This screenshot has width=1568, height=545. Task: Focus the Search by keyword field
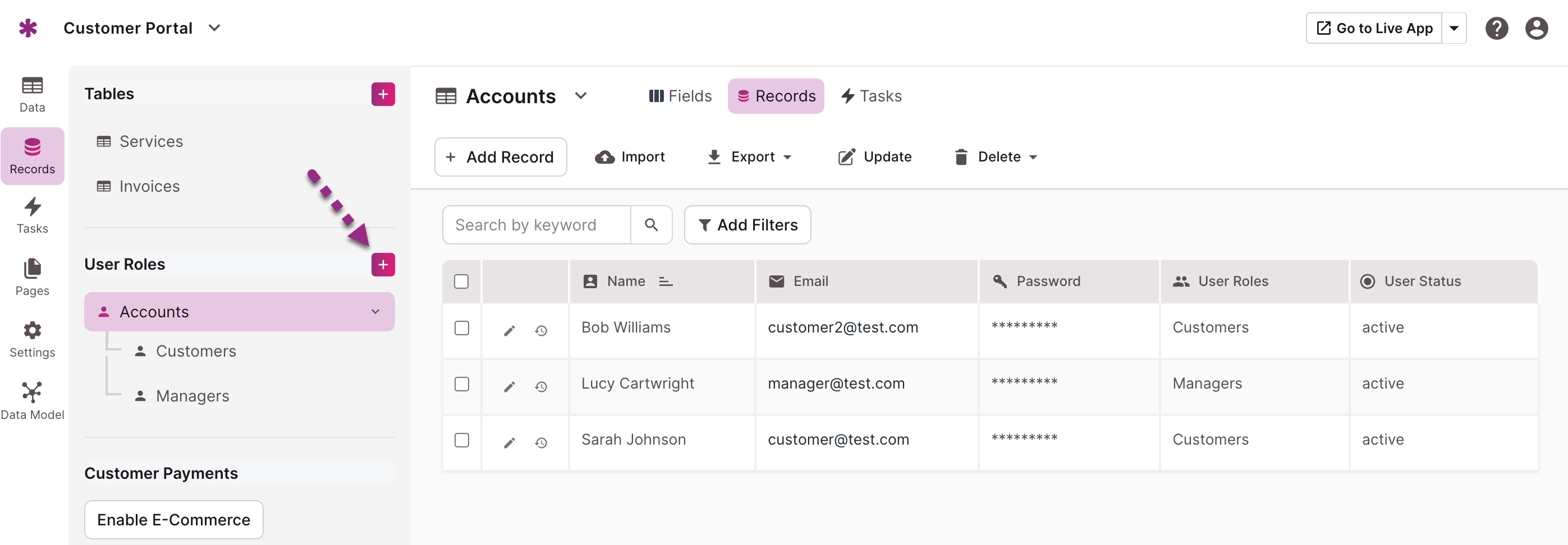[x=537, y=225]
